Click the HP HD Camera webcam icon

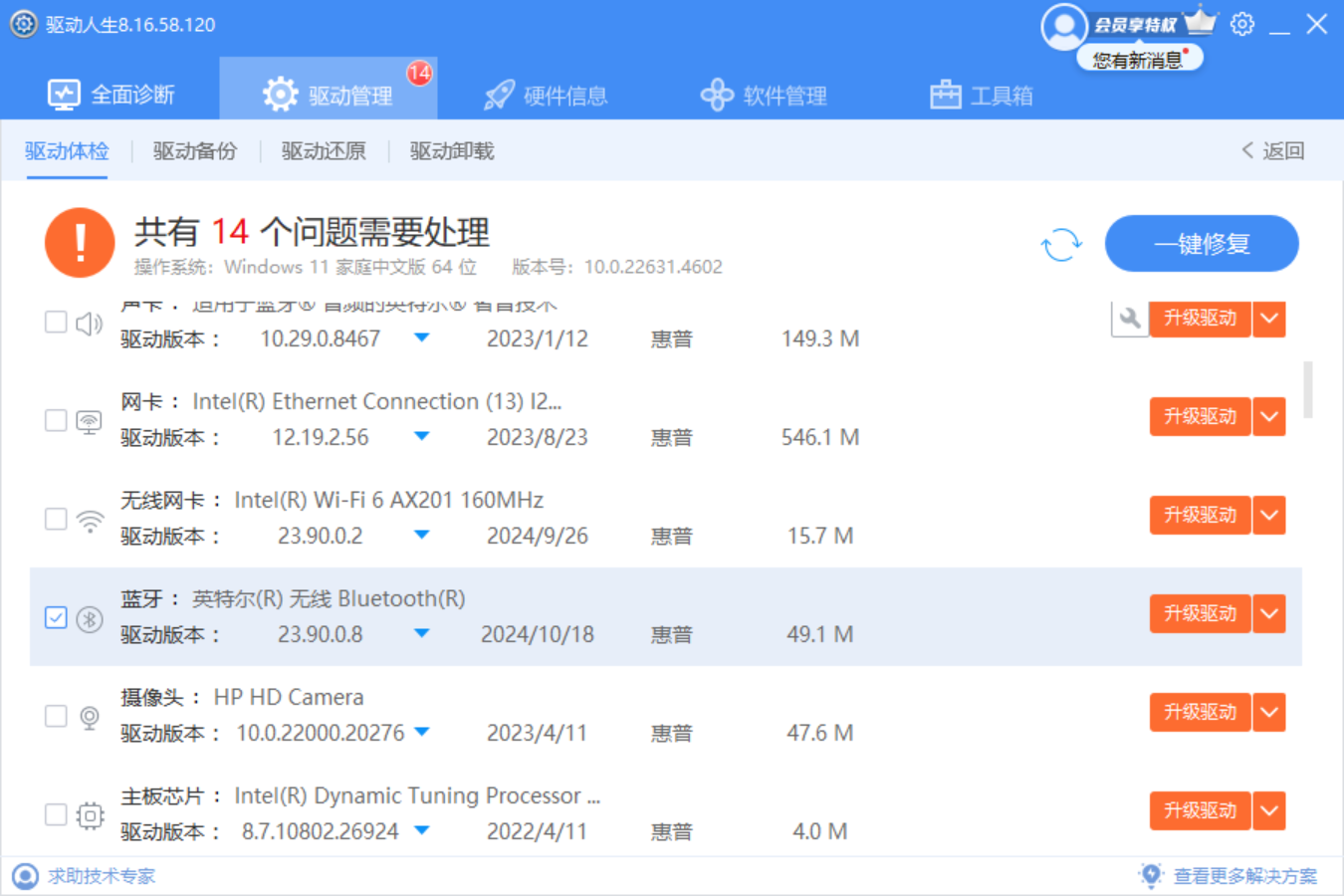pos(90,717)
